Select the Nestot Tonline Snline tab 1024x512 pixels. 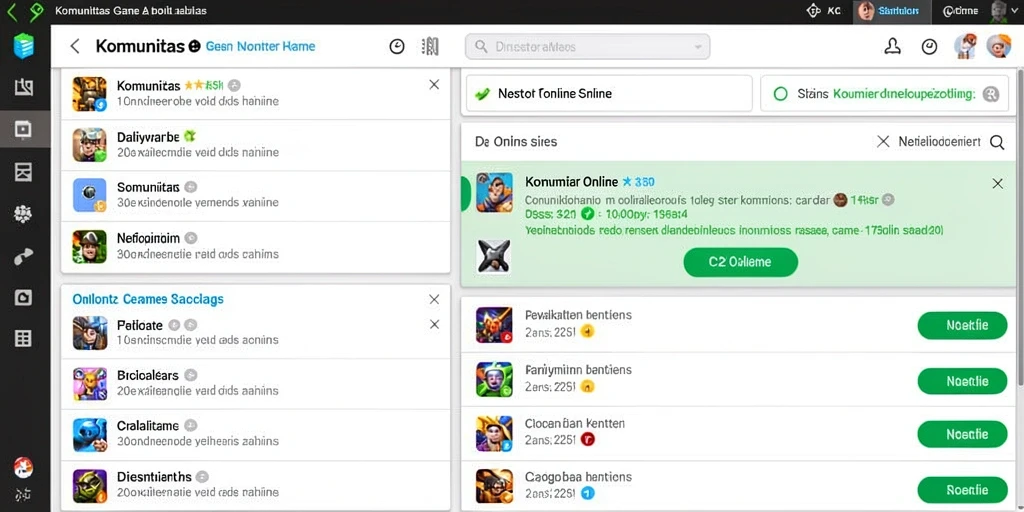pos(609,93)
